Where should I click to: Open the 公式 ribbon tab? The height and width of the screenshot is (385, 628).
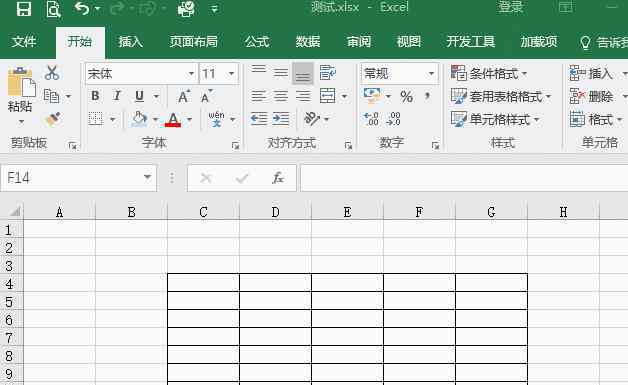pyautogui.click(x=257, y=42)
